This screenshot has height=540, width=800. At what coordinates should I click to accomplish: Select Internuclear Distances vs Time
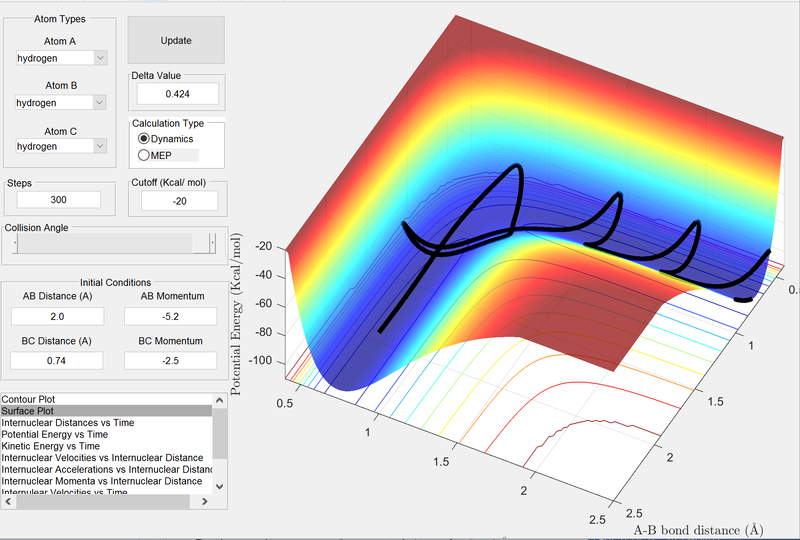106,423
